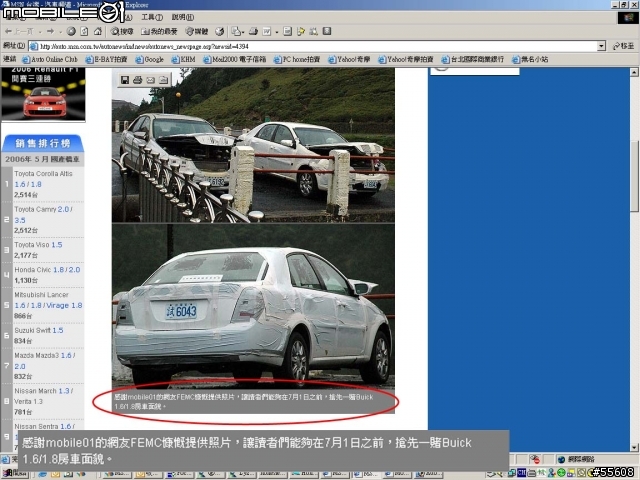Click the Discuss toolbar icon

coord(287,31)
